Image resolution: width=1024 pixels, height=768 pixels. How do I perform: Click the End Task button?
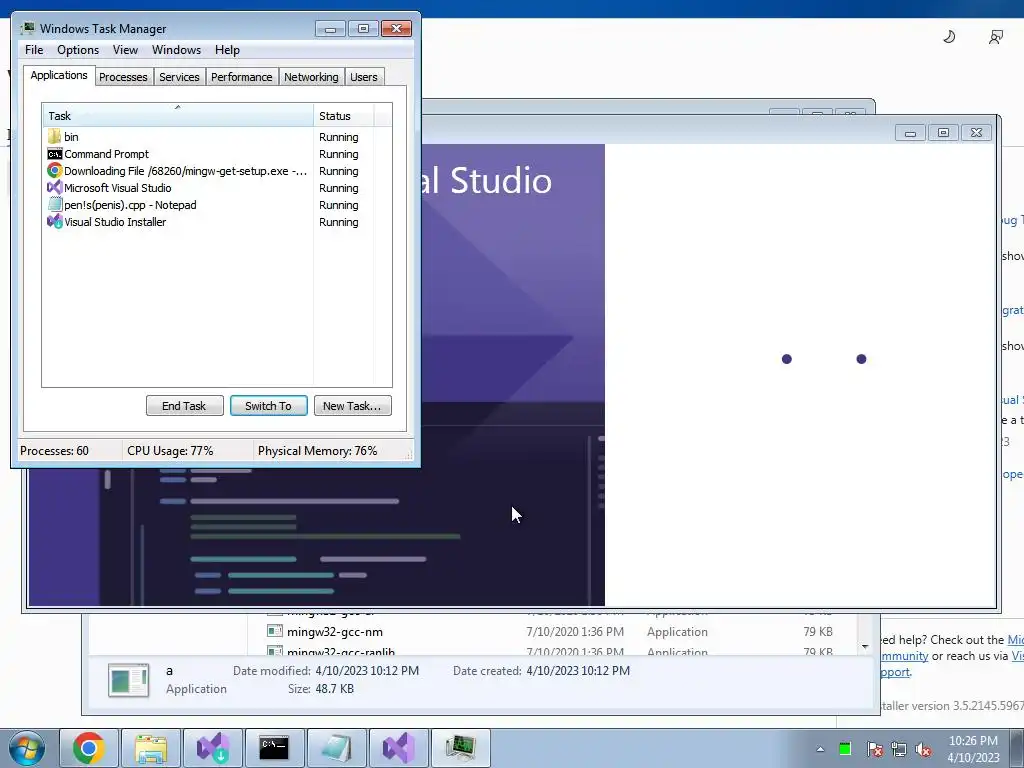point(185,406)
